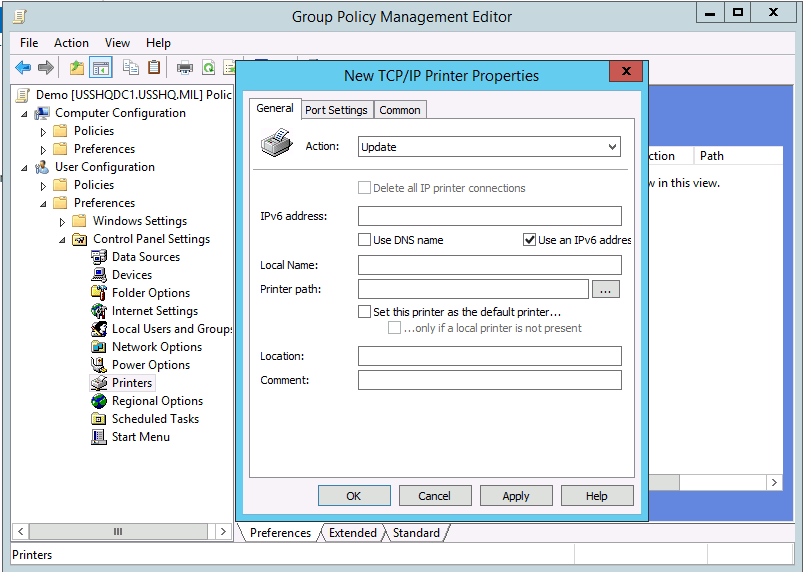Switch to the Standard view tab
Screen dimensions: 803x572
point(416,533)
